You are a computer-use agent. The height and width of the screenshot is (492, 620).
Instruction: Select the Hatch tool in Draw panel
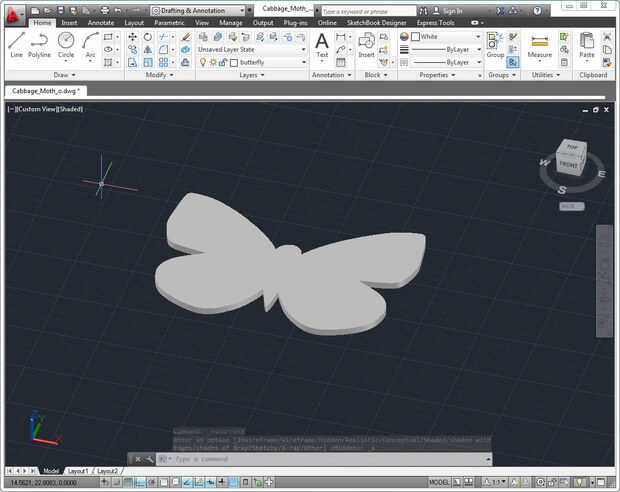pyautogui.click(x=108, y=62)
